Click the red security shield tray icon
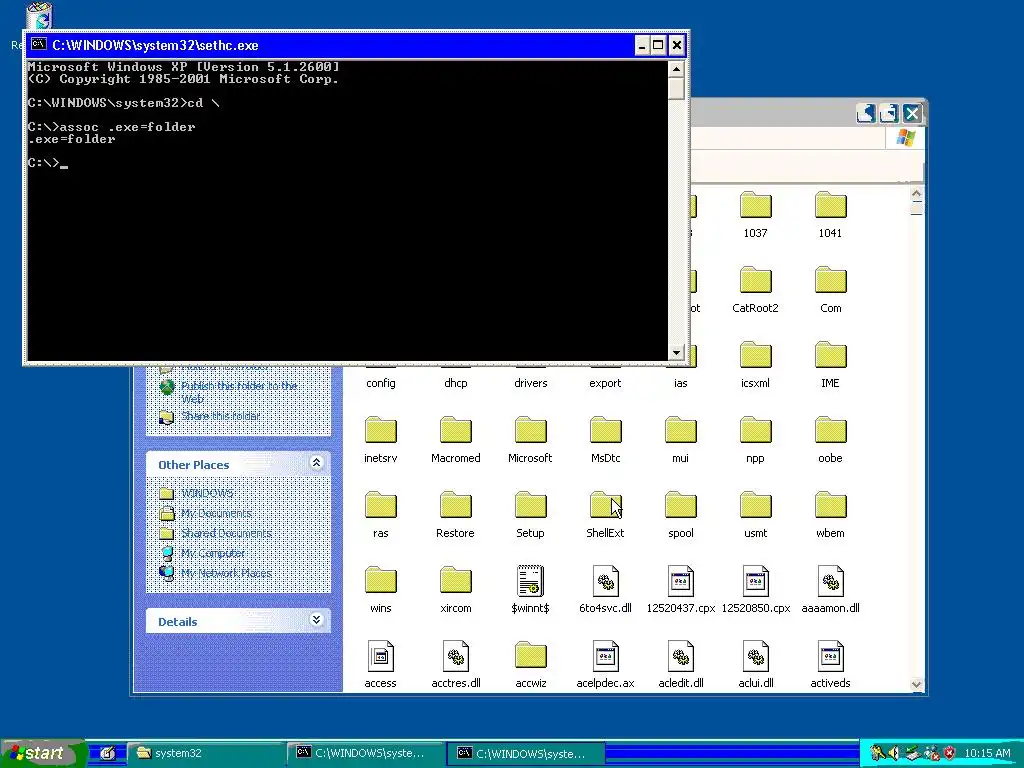 point(950,753)
